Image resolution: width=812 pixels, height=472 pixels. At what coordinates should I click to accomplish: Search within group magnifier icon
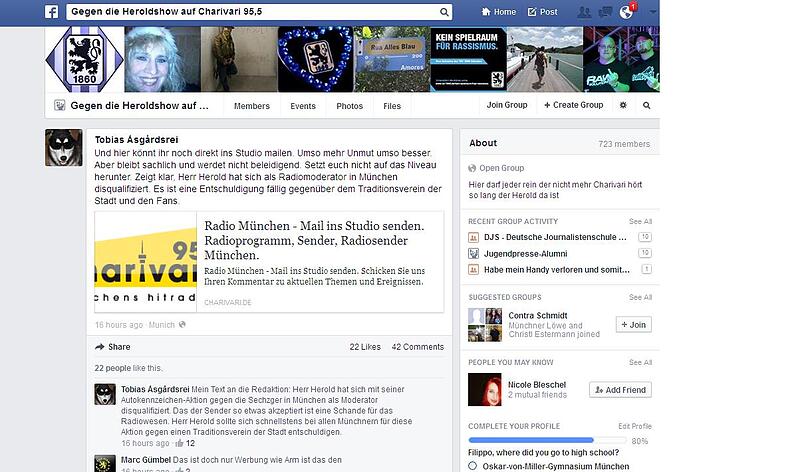[646, 105]
